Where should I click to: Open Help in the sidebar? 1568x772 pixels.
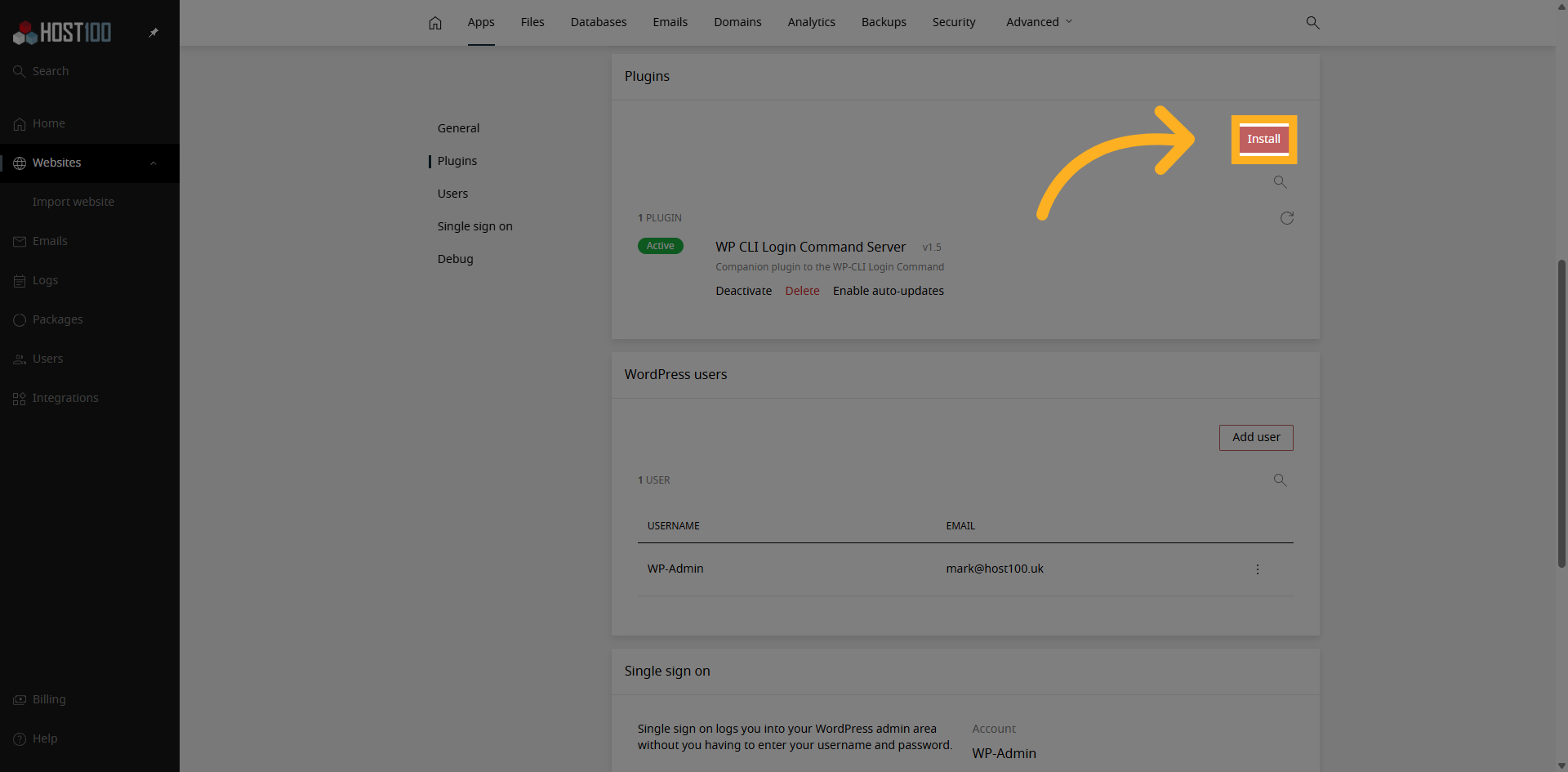90,739
